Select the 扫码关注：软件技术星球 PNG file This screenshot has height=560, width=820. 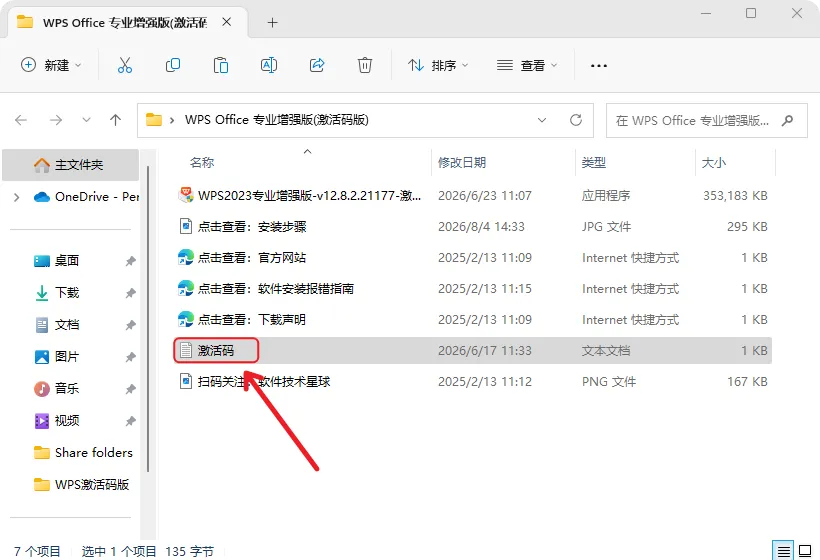pyautogui.click(x=473, y=382)
